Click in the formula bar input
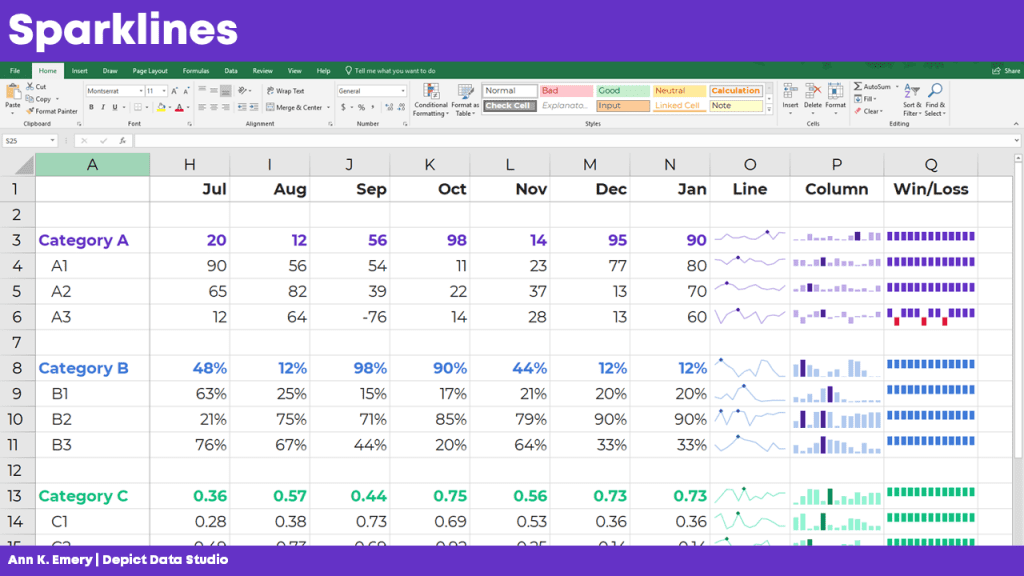 [x=575, y=140]
